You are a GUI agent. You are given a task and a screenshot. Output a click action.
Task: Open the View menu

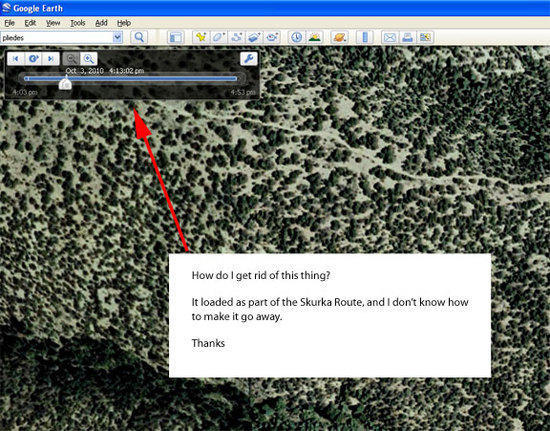(x=53, y=23)
